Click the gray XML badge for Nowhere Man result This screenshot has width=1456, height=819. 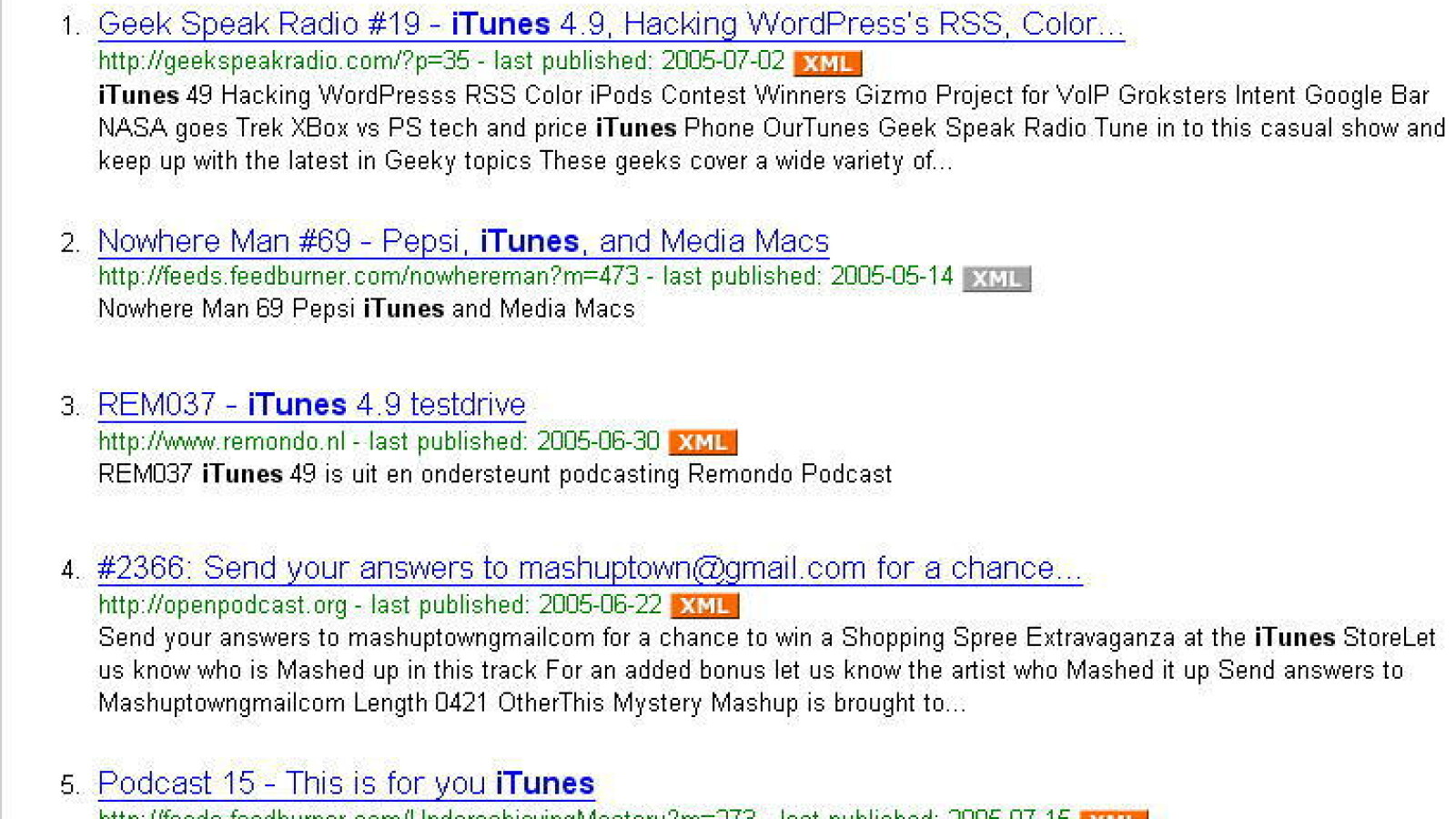[997, 279]
